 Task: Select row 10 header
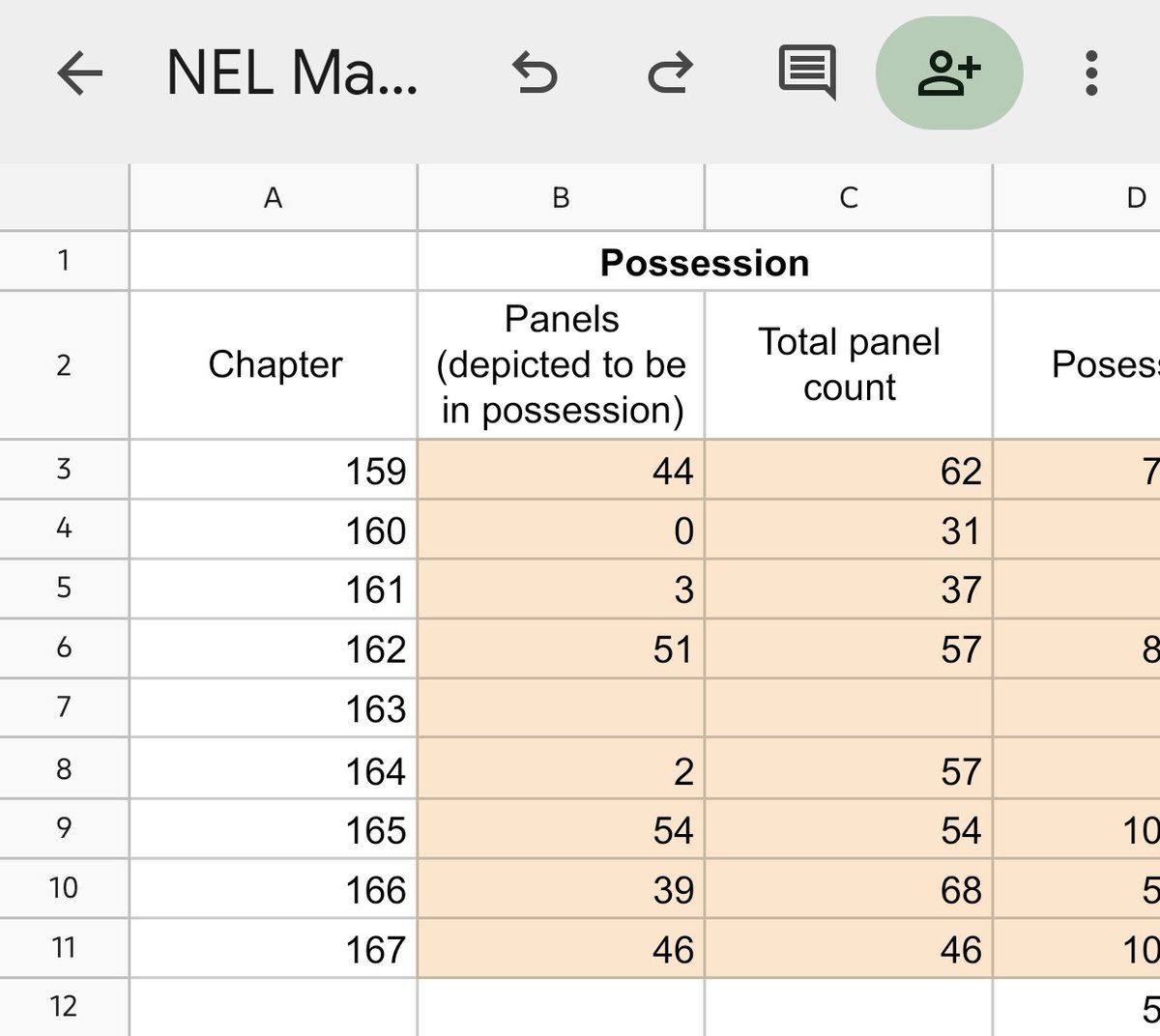(x=64, y=888)
